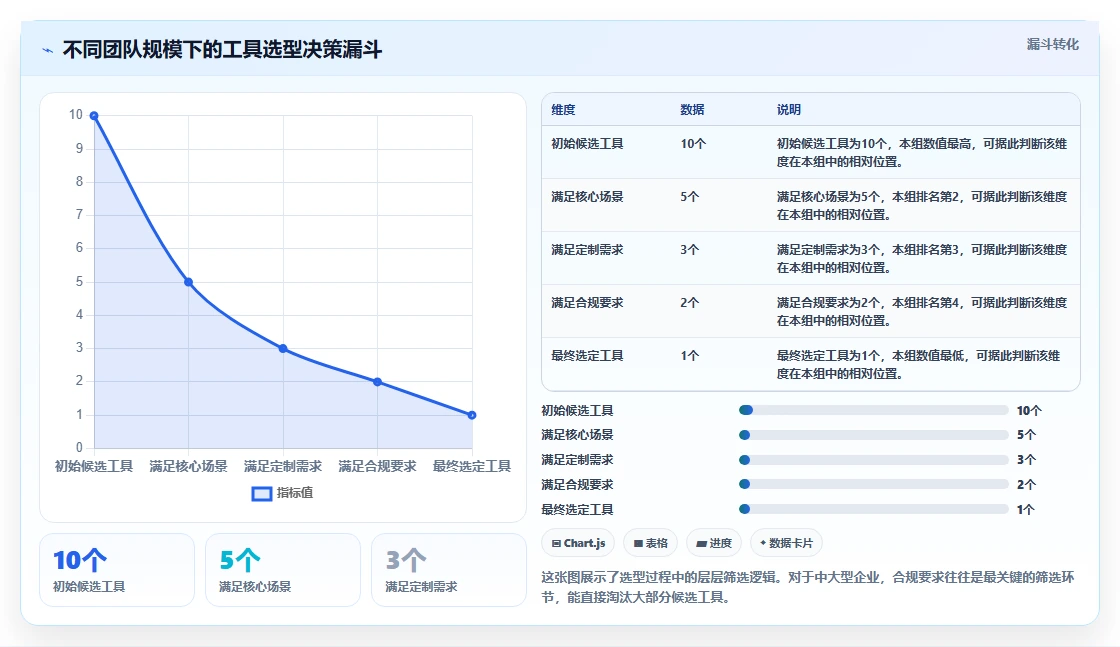Open the 10个 初始候选工具 data card
The image size is (1120, 647).
click(117, 570)
